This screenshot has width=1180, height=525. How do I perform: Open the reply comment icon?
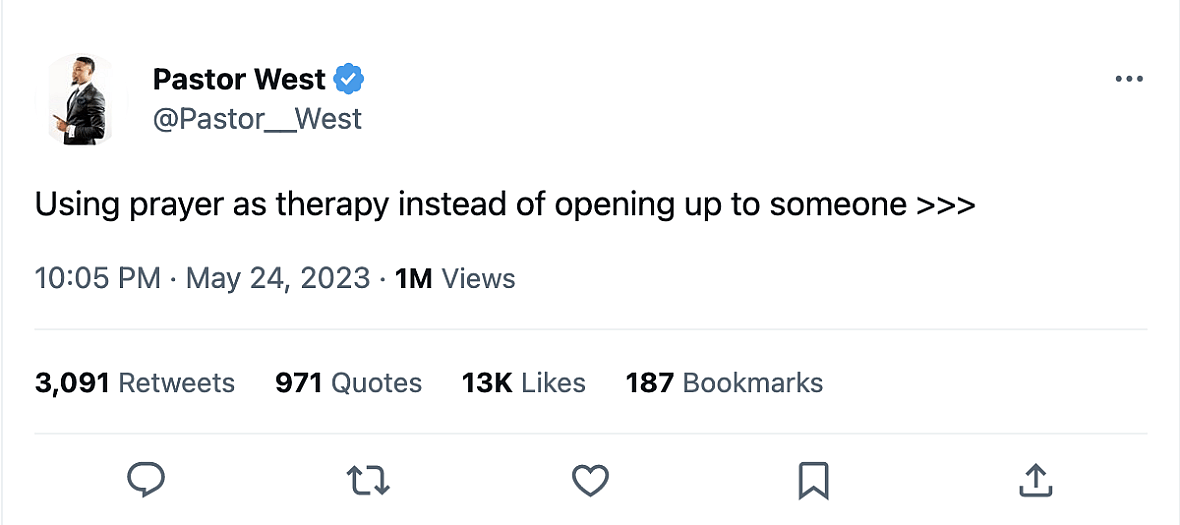(146, 480)
